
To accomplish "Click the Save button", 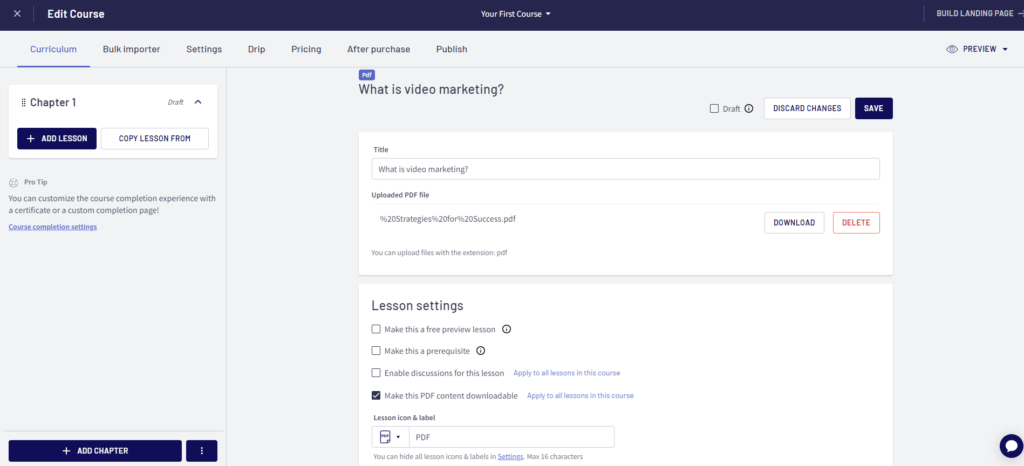I will pyautogui.click(x=874, y=108).
